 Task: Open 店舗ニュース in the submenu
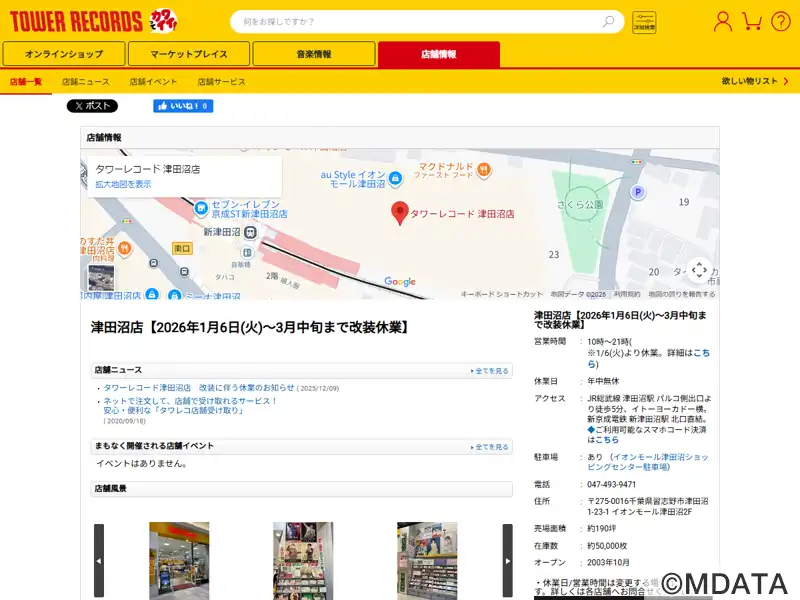[x=86, y=82]
